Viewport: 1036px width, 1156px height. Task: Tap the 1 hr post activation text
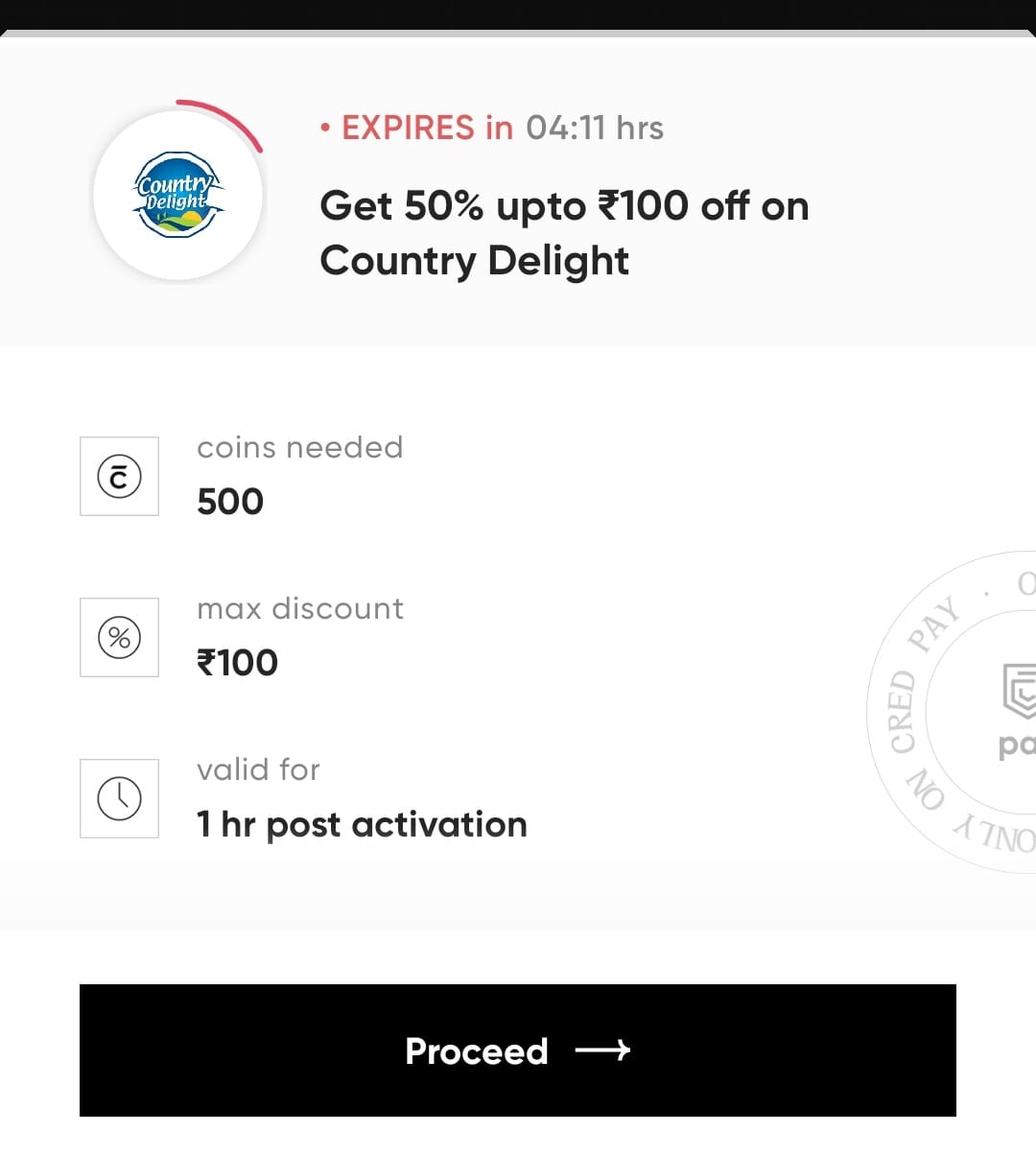[x=362, y=825]
